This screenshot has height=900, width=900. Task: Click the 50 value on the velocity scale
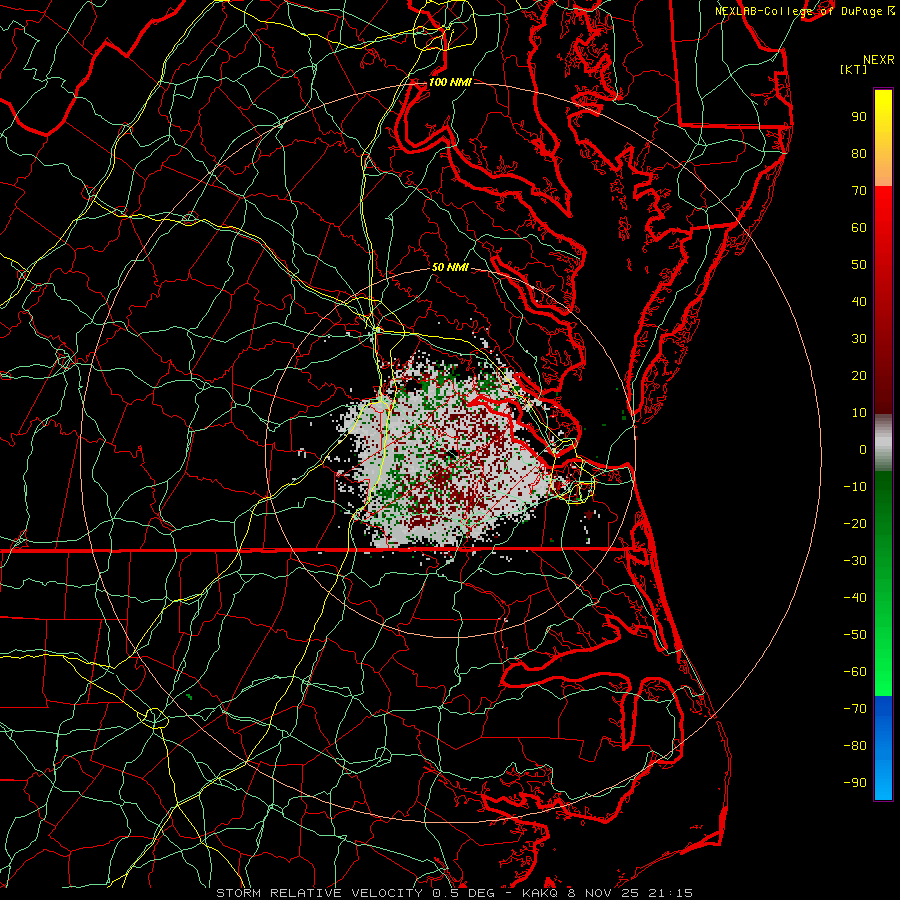click(x=859, y=265)
